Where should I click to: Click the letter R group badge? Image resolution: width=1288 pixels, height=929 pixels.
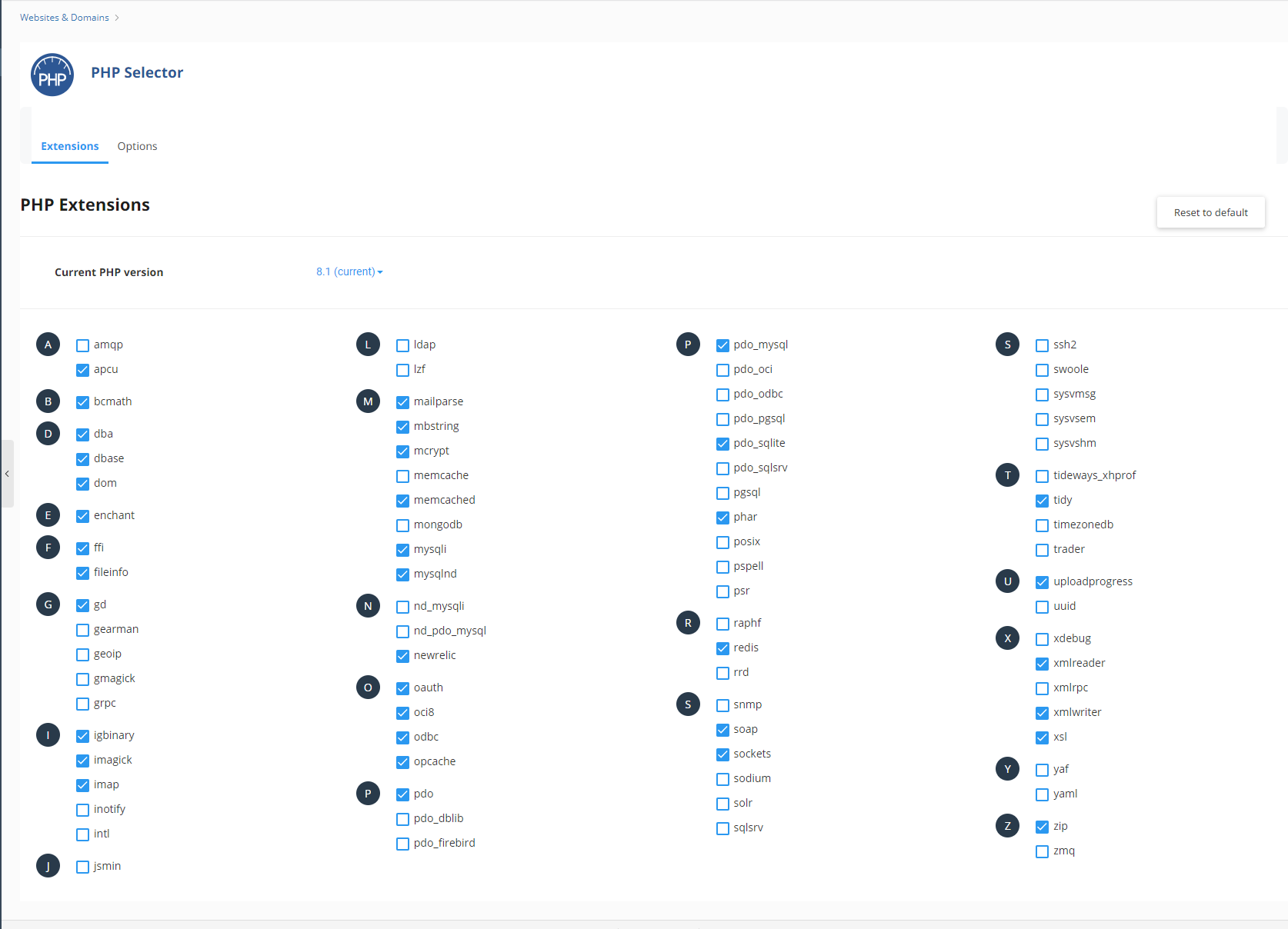click(x=688, y=623)
